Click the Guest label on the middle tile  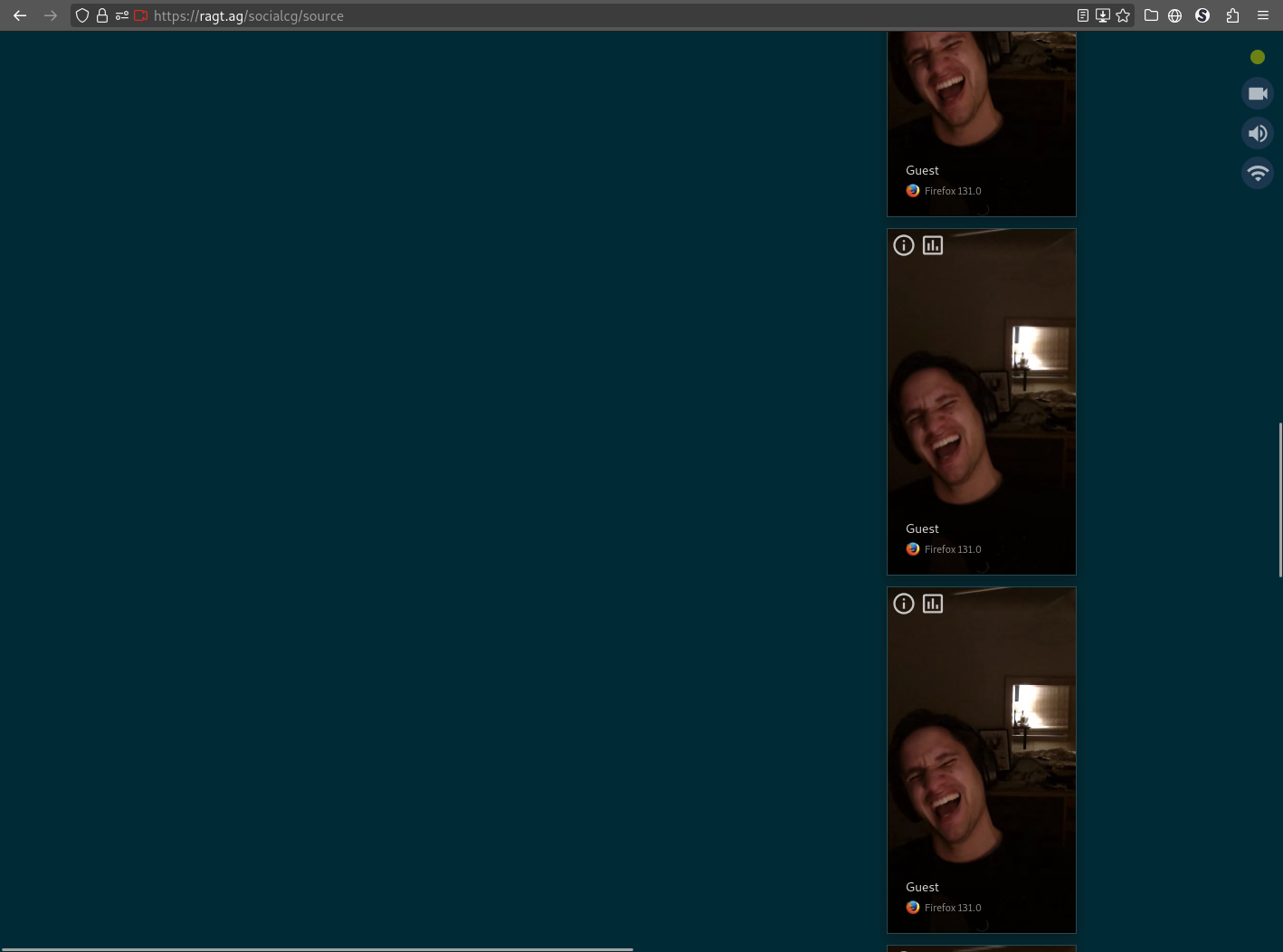click(922, 528)
